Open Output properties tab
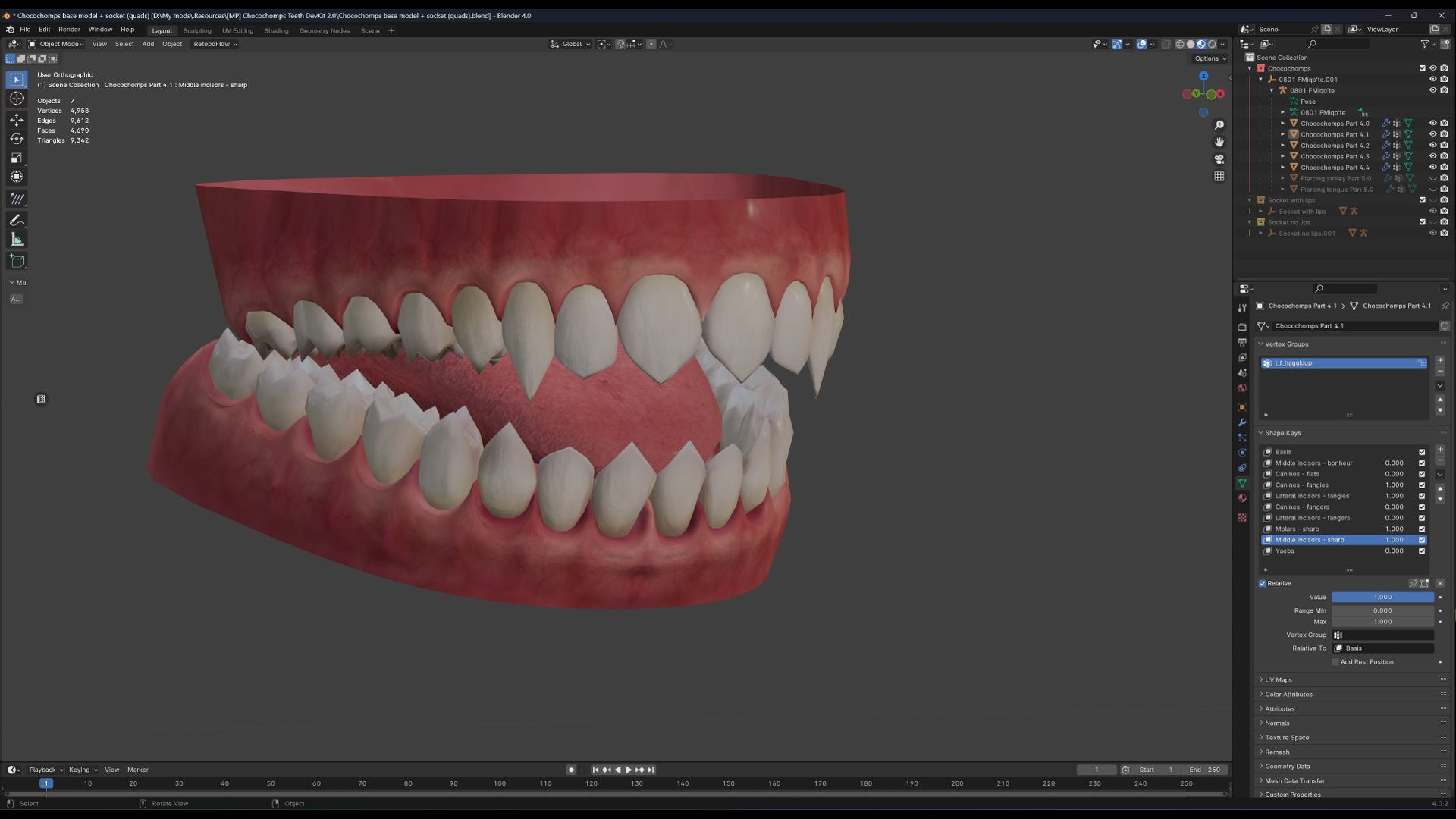 tap(1242, 342)
